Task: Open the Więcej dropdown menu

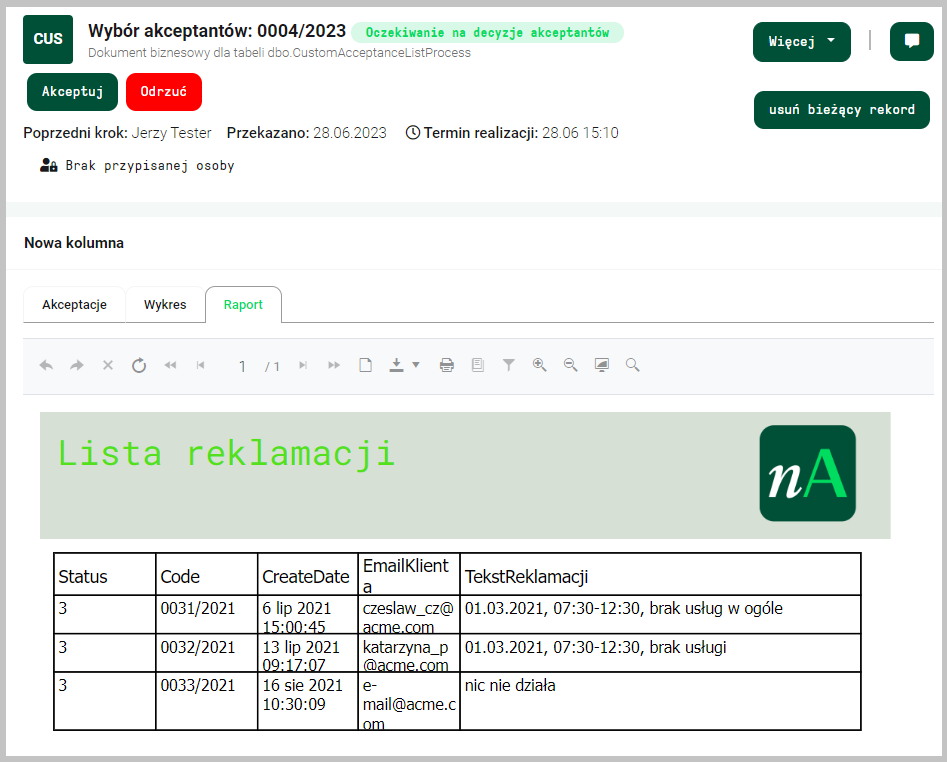Action: pos(801,42)
